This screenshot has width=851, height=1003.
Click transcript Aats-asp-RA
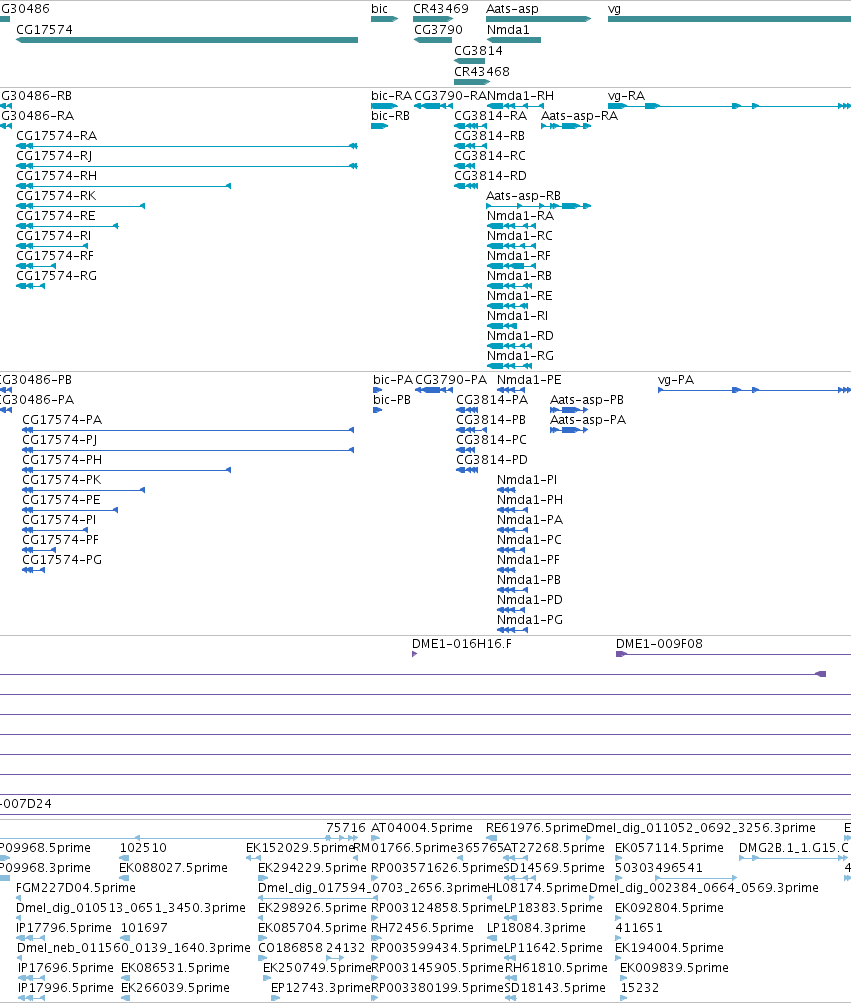pyautogui.click(x=580, y=116)
